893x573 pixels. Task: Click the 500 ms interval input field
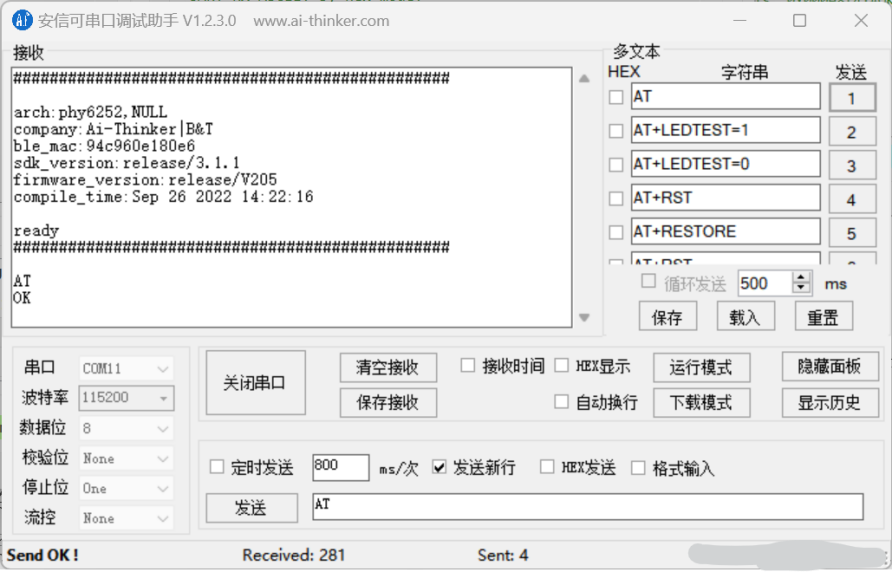765,283
